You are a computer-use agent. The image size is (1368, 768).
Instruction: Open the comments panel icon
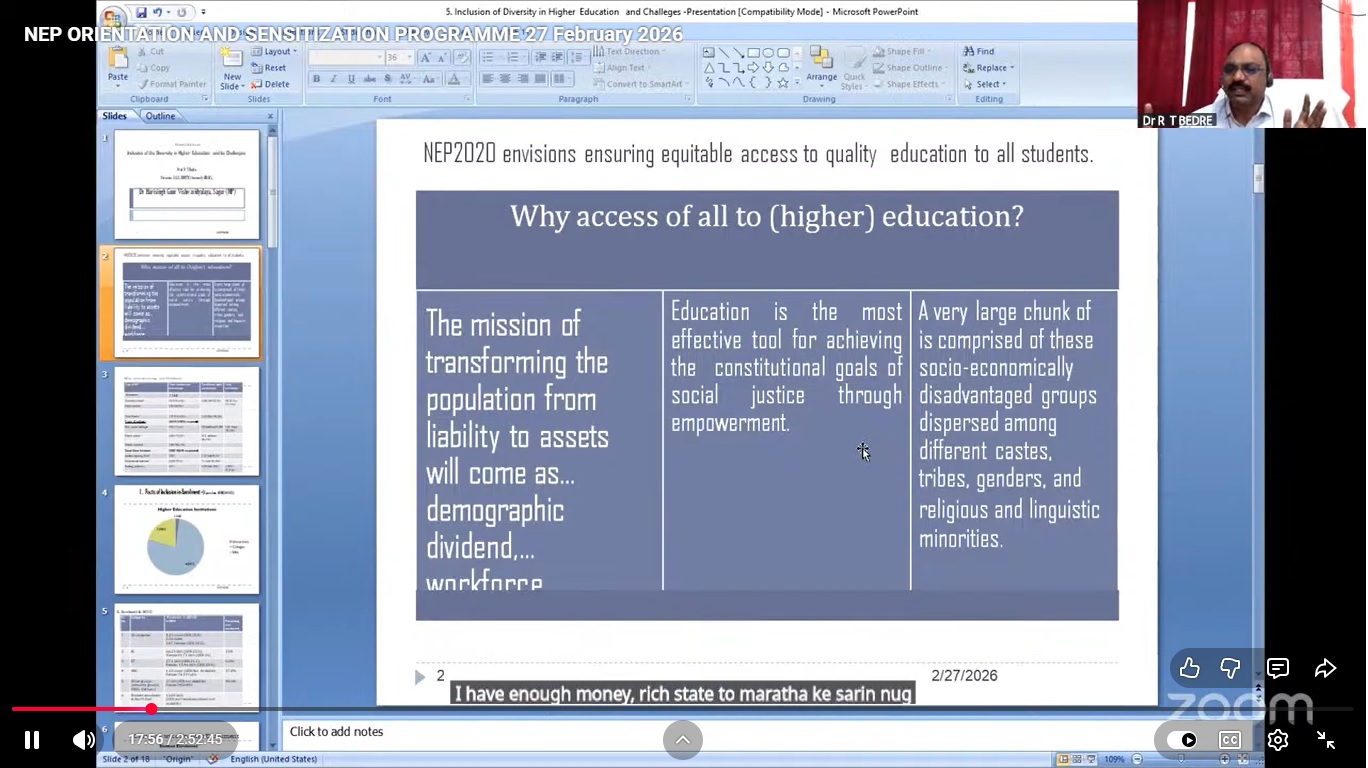[x=1277, y=668]
